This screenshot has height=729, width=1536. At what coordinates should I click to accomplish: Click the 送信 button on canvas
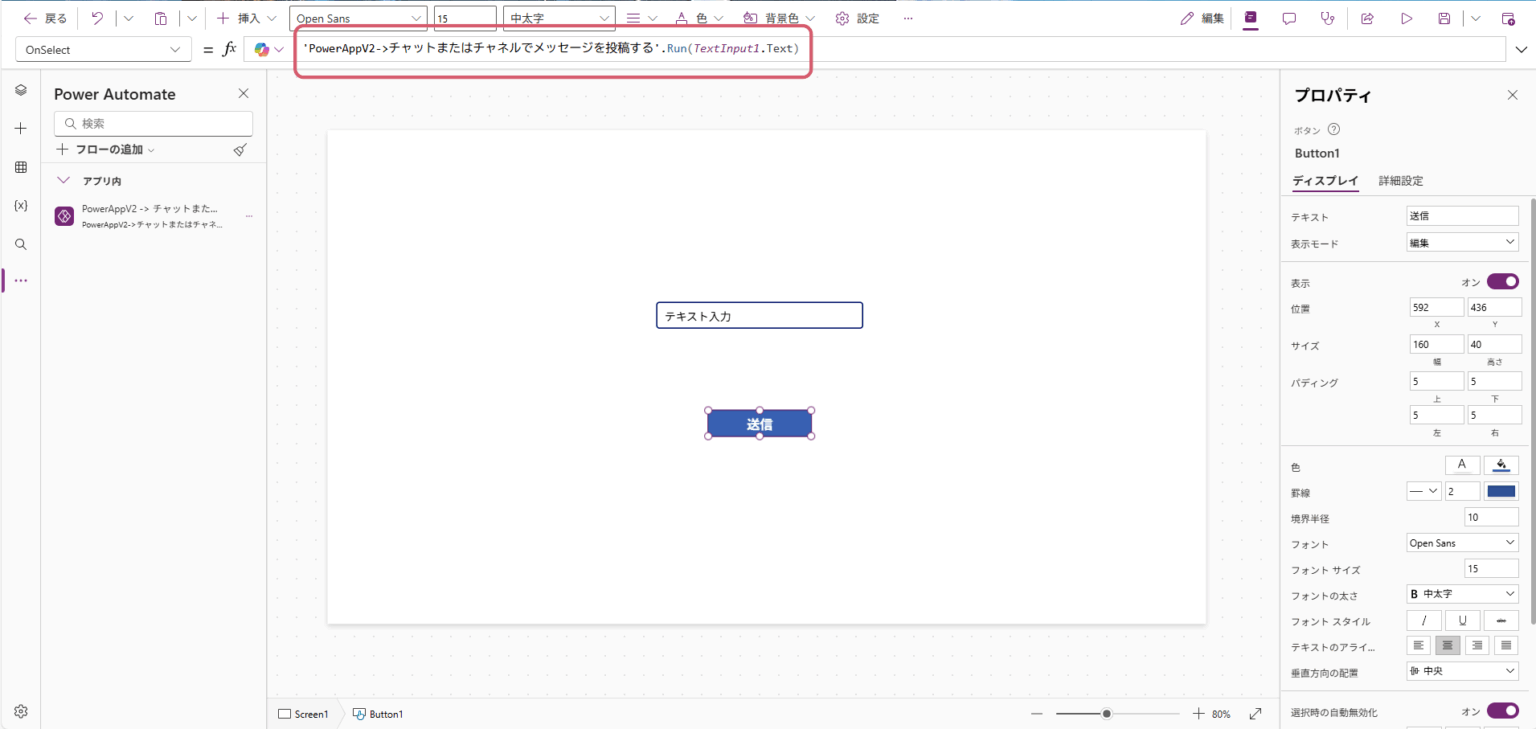click(759, 424)
